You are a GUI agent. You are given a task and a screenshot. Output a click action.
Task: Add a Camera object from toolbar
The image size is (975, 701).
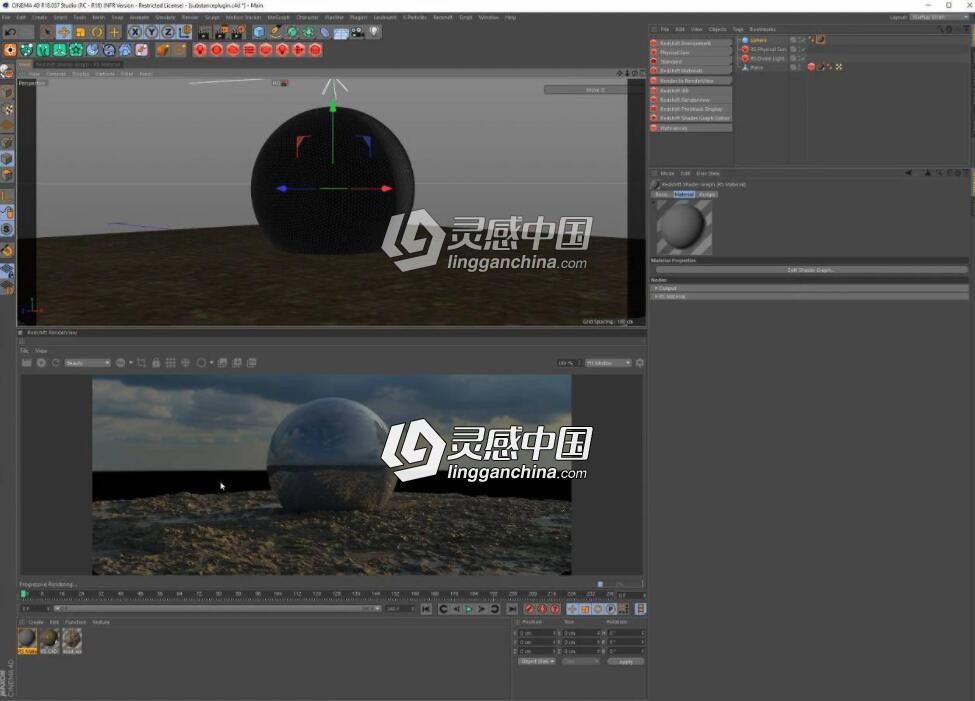(358, 32)
